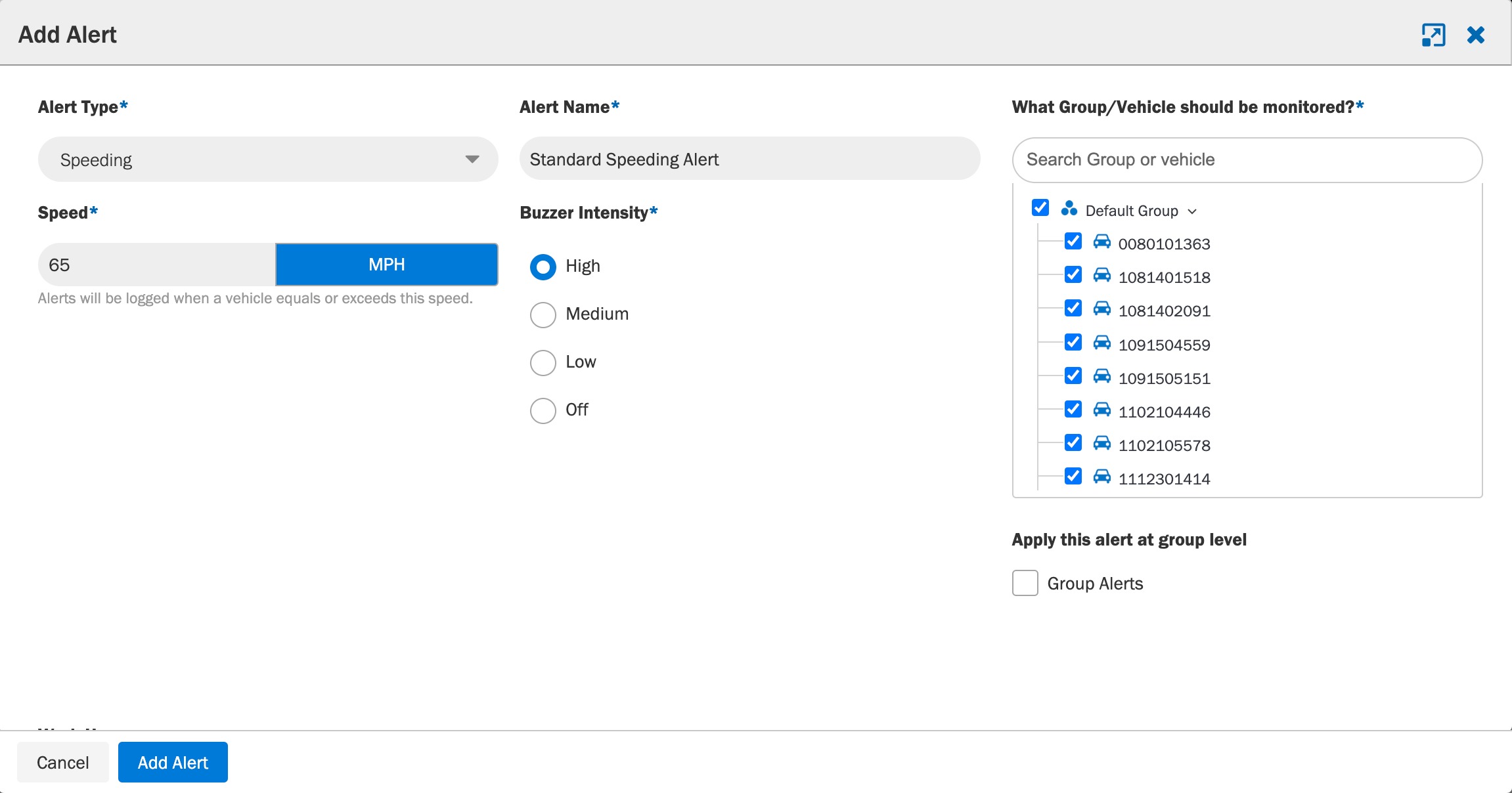Viewport: 1512px width, 793px height.
Task: Edit the Alert Name field
Action: pyautogui.click(x=750, y=159)
